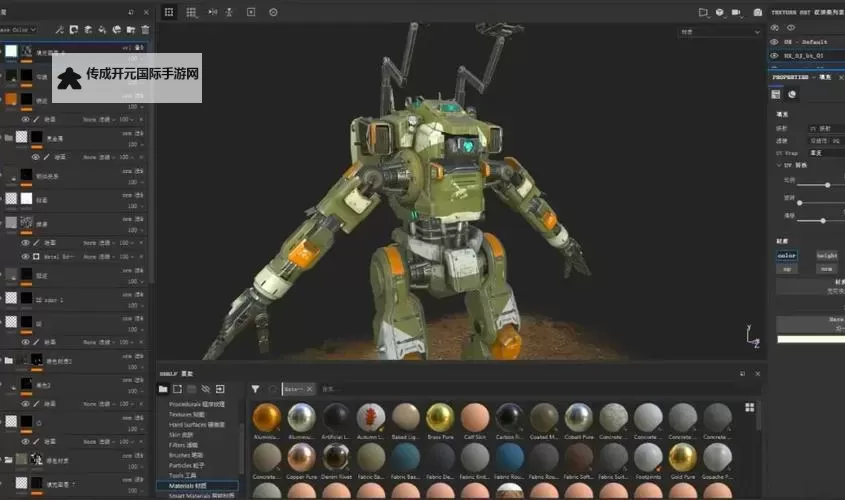845x500 pixels.
Task: Toggle the paint effect eye under the orange layer
Action: click(25, 120)
